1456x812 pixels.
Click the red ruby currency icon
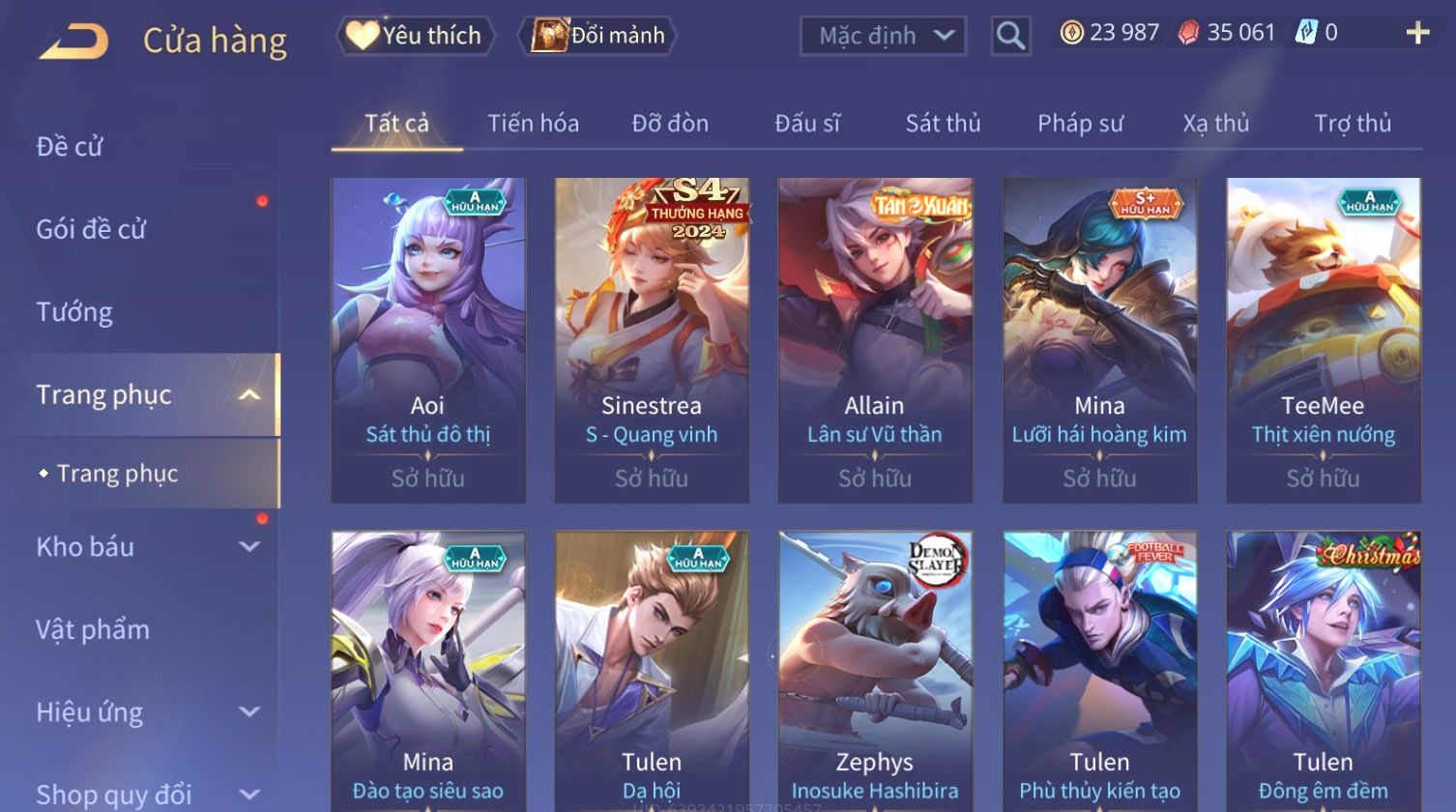[1188, 33]
